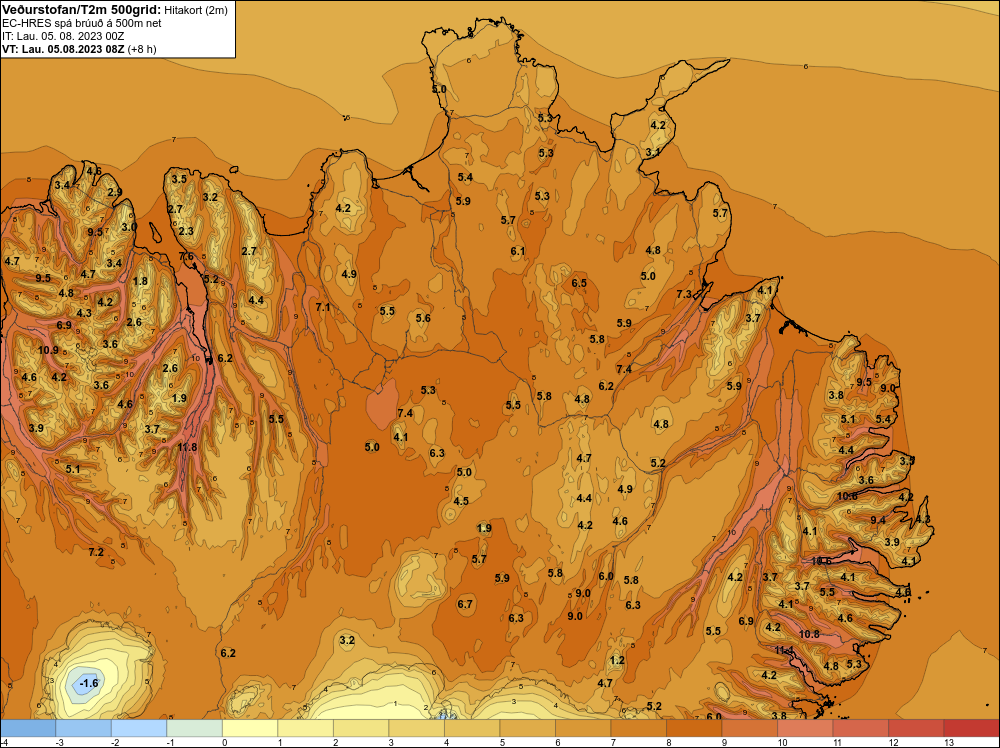Click the 3.0 temperature label
1000x748 pixels.
click(x=129, y=226)
